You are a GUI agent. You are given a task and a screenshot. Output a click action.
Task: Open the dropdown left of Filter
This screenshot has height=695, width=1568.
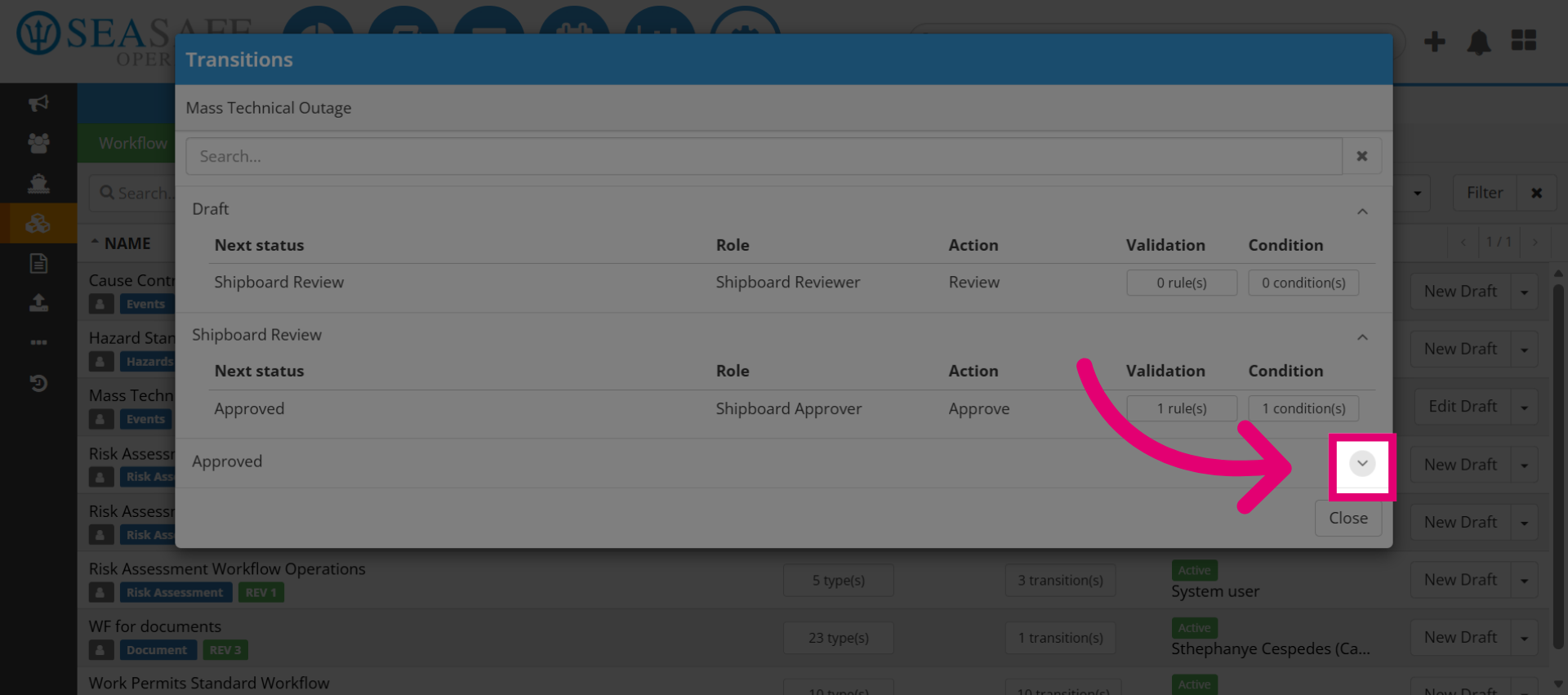tap(1417, 193)
